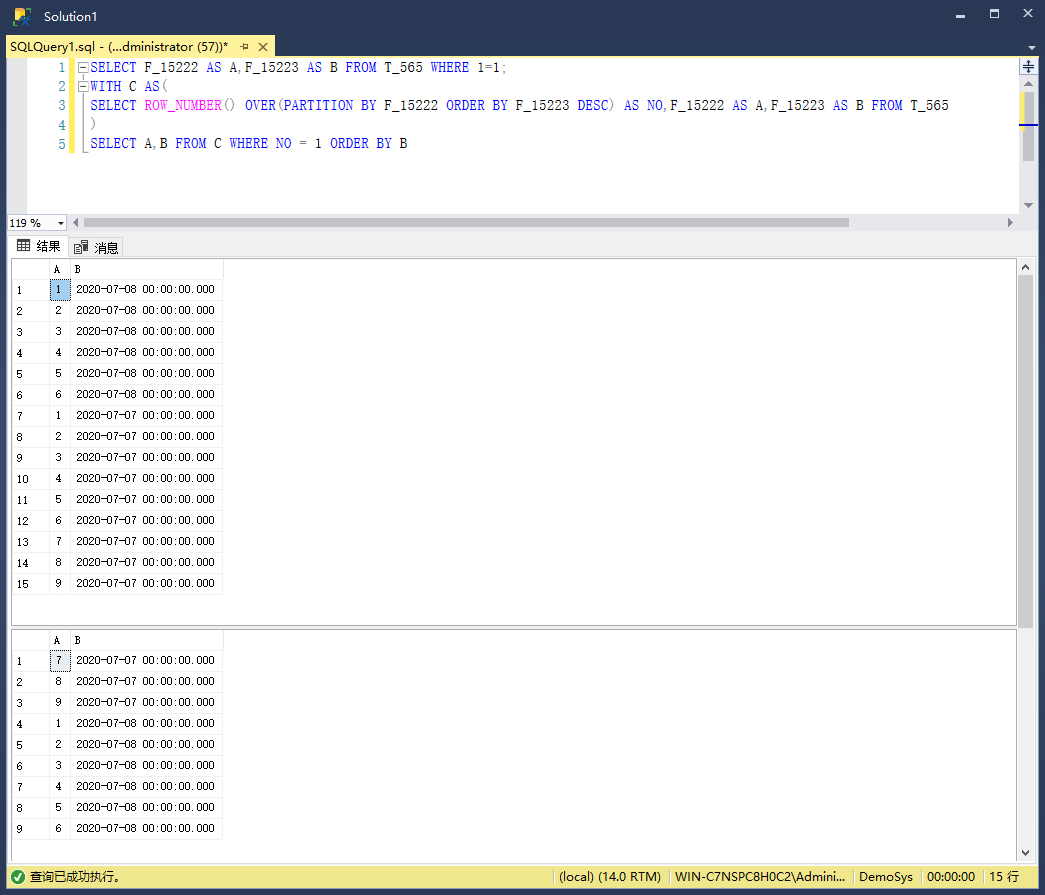Screen dimensions: 1045x895
Task: Click column header A in second result grid
Action: click(x=60, y=640)
